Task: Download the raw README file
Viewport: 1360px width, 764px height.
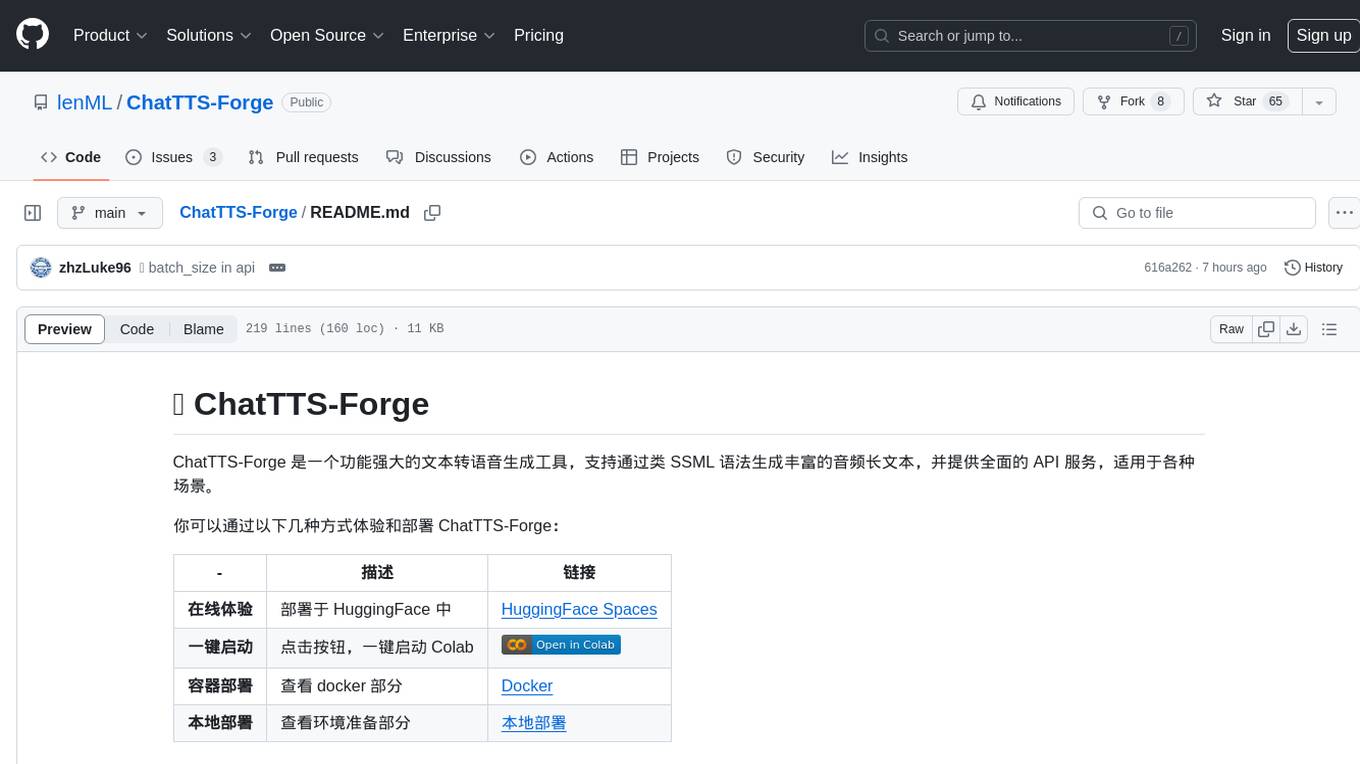Action: [1293, 329]
